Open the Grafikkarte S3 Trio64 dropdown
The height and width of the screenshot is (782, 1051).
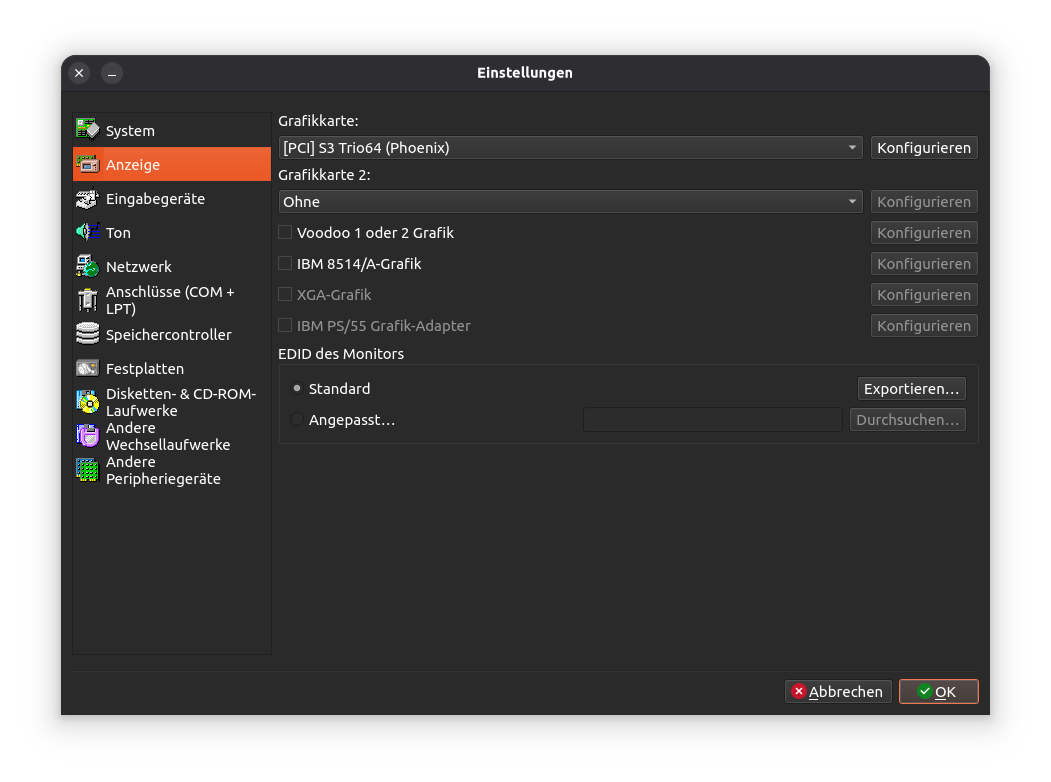pos(570,147)
